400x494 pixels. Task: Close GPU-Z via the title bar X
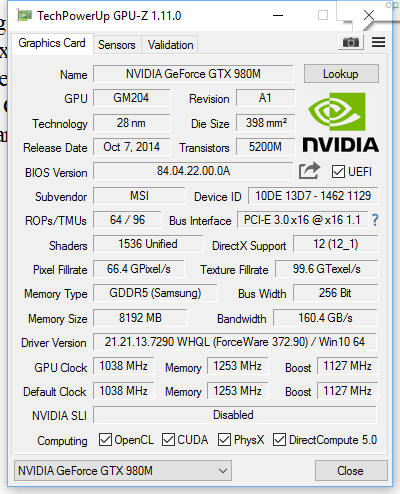pos(369,15)
